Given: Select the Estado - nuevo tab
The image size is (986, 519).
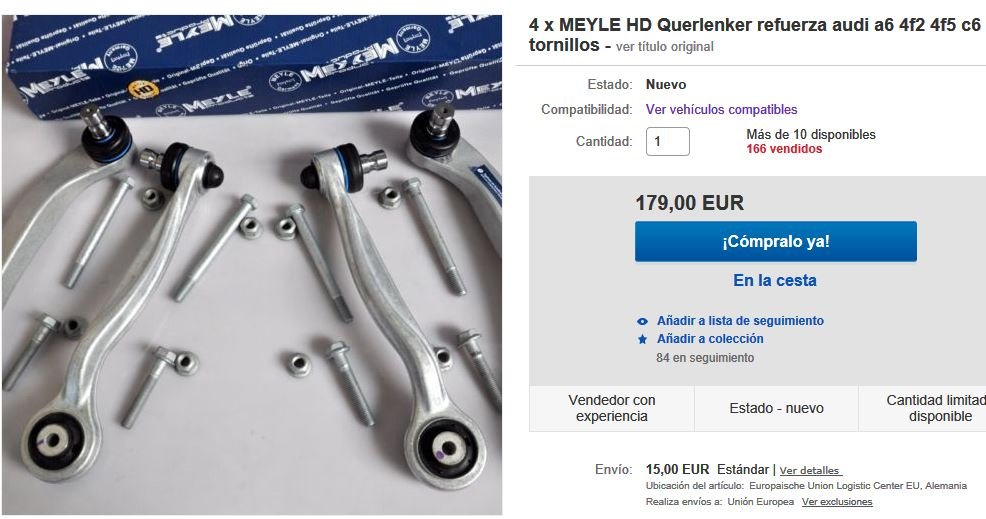Looking at the screenshot, I should click(777, 408).
